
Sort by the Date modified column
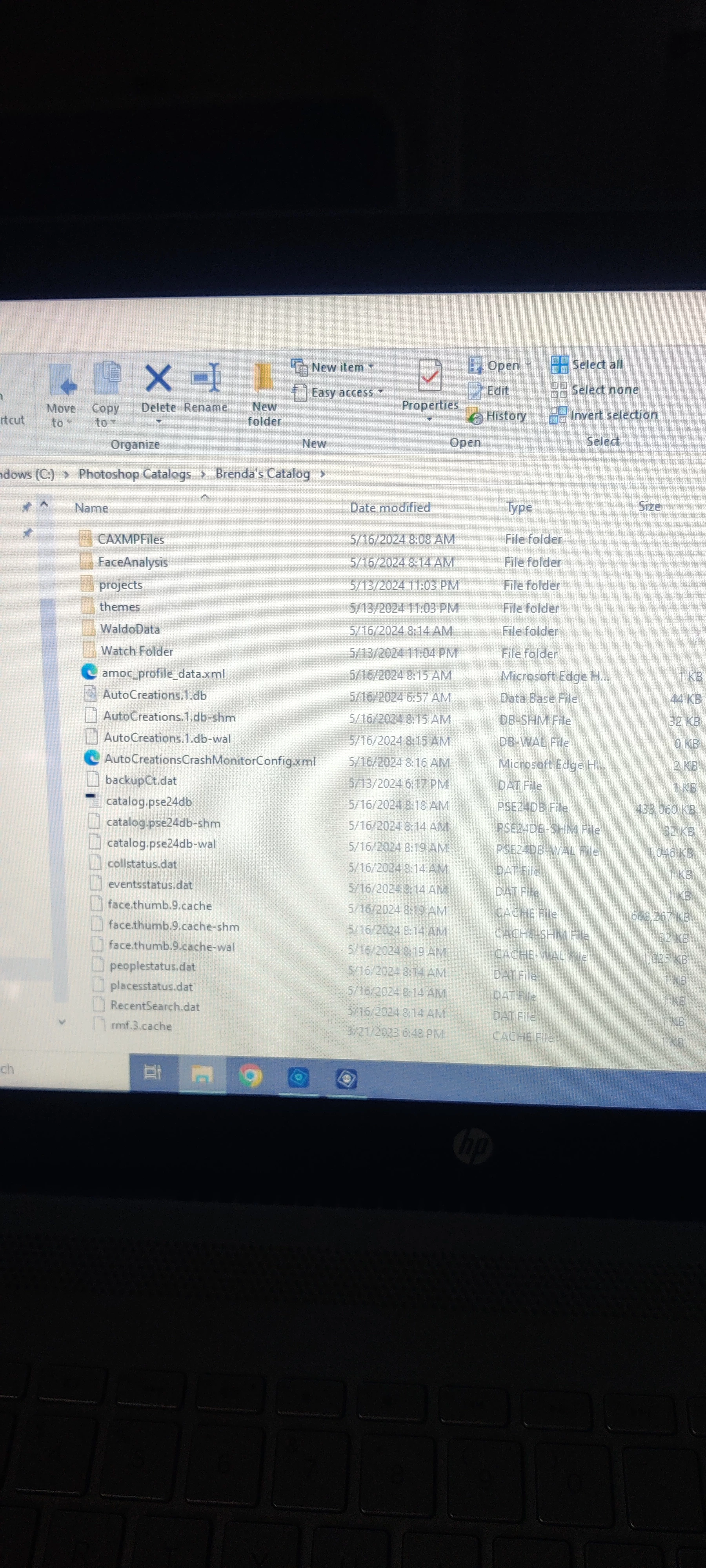pos(390,507)
